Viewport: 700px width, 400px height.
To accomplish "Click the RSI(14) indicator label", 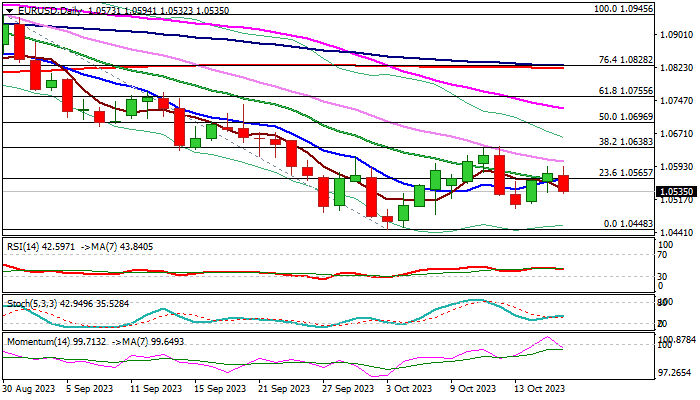I will [x=26, y=243].
